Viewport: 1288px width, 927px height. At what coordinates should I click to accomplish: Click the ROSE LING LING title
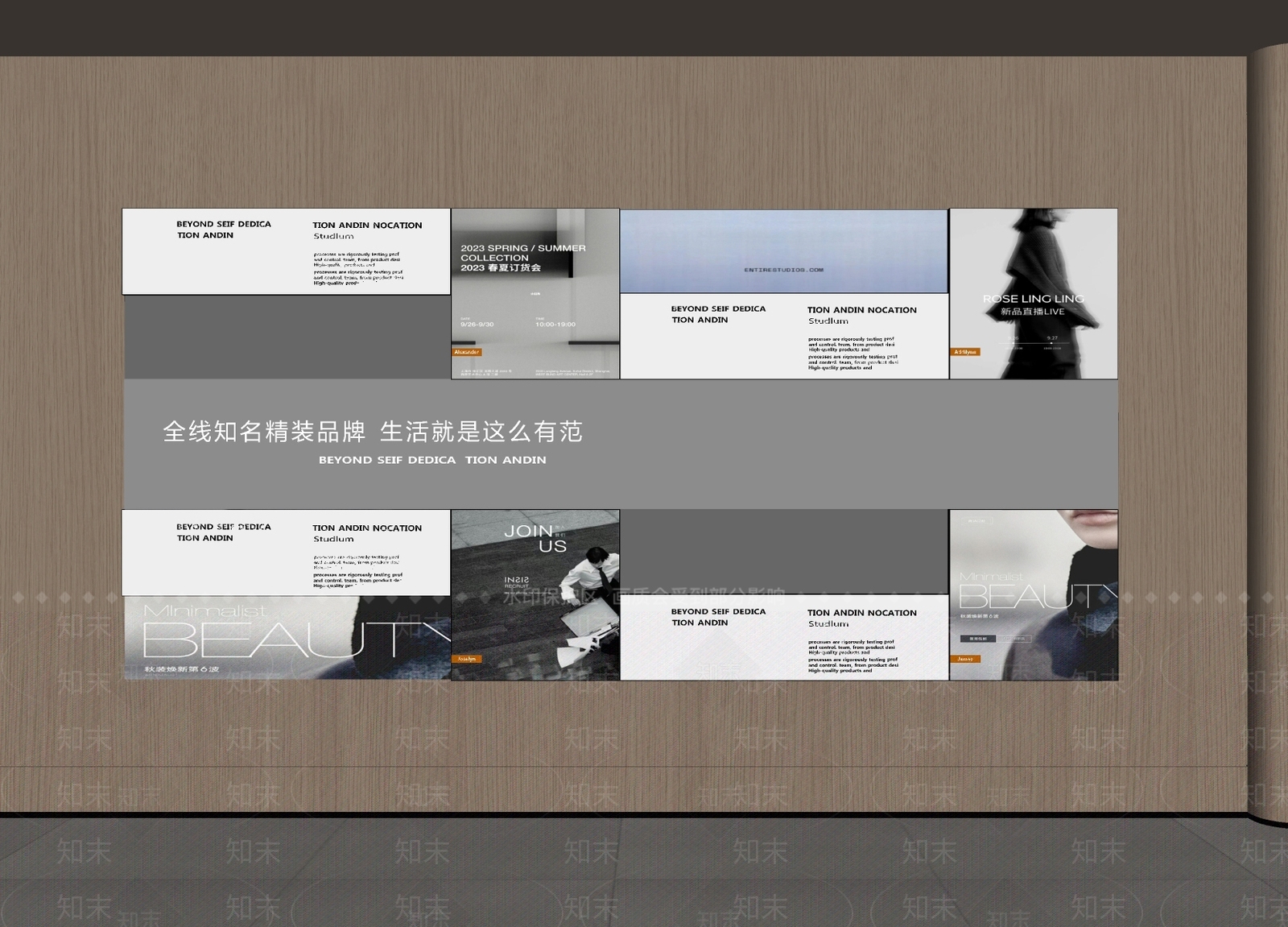(x=1034, y=299)
